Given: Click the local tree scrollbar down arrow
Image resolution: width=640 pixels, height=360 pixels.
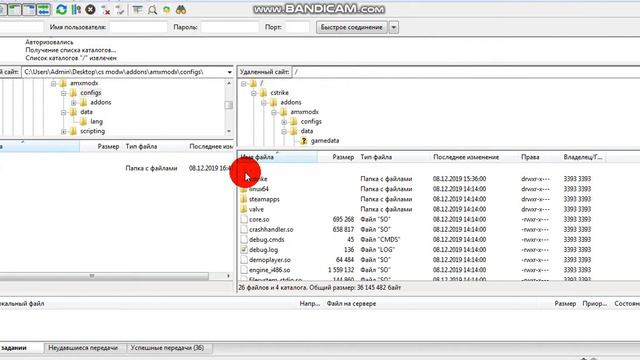Looking at the screenshot, I should click(229, 131).
